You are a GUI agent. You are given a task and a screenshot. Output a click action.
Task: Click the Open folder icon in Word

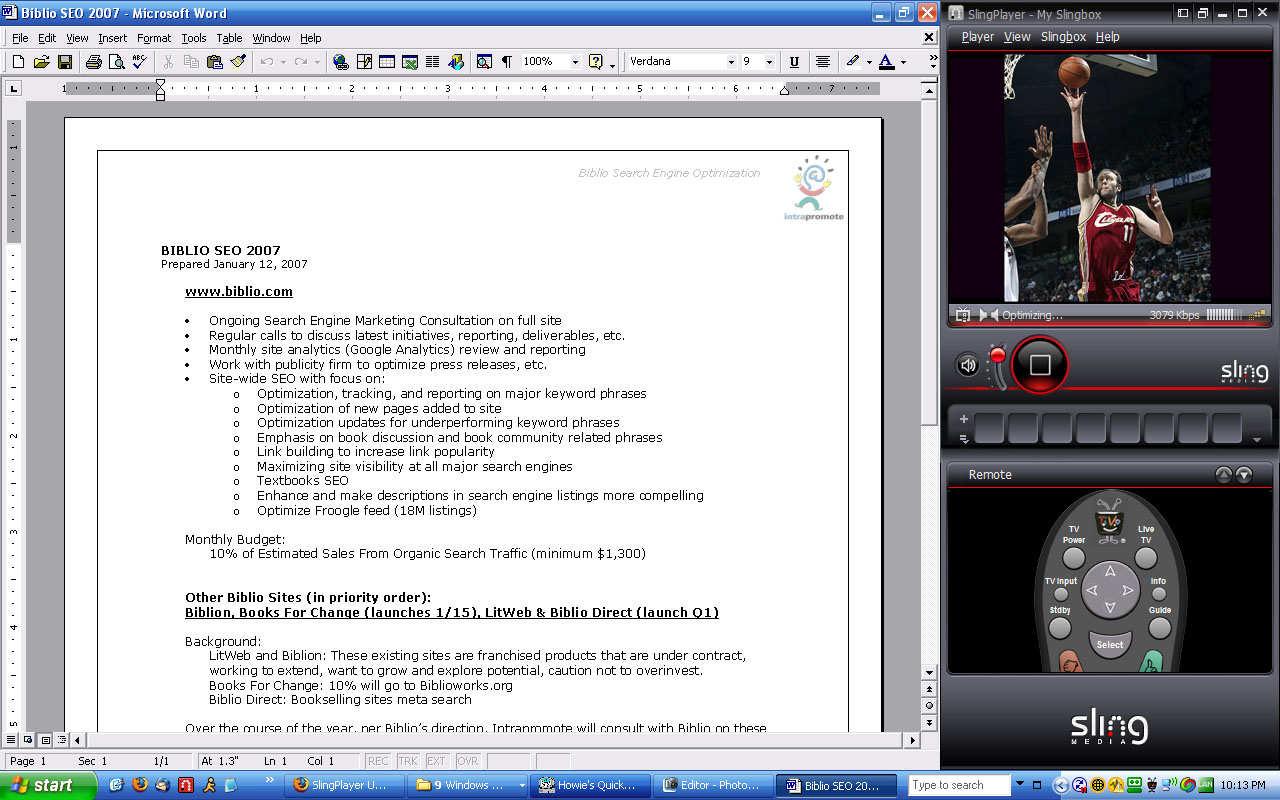(41, 62)
